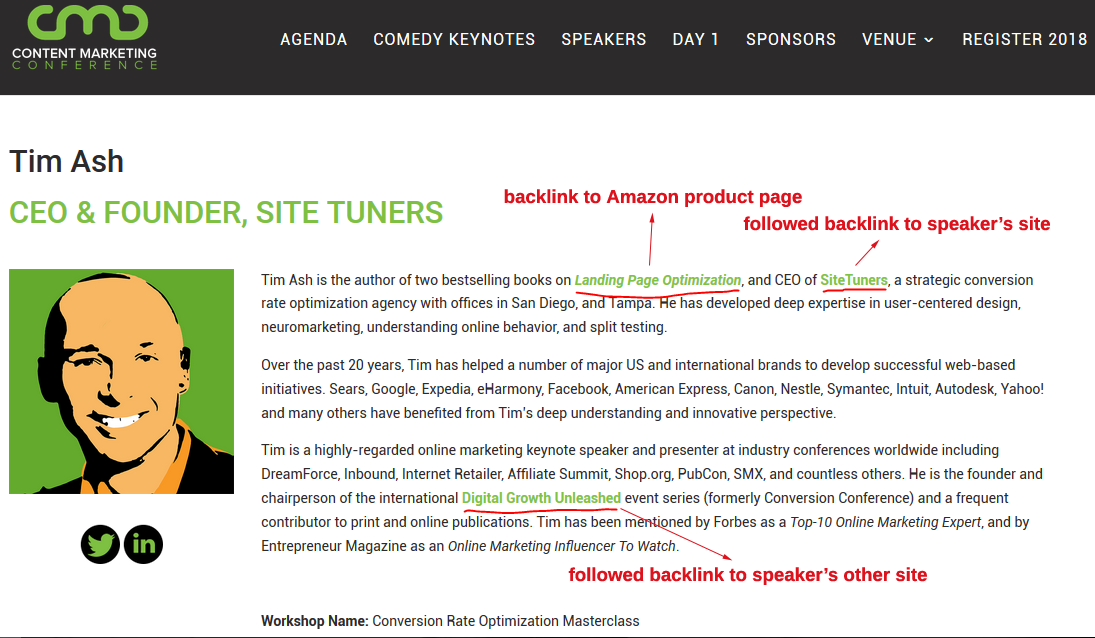Expand the Venue dropdown menu
1095x638 pixels.
[x=897, y=40]
